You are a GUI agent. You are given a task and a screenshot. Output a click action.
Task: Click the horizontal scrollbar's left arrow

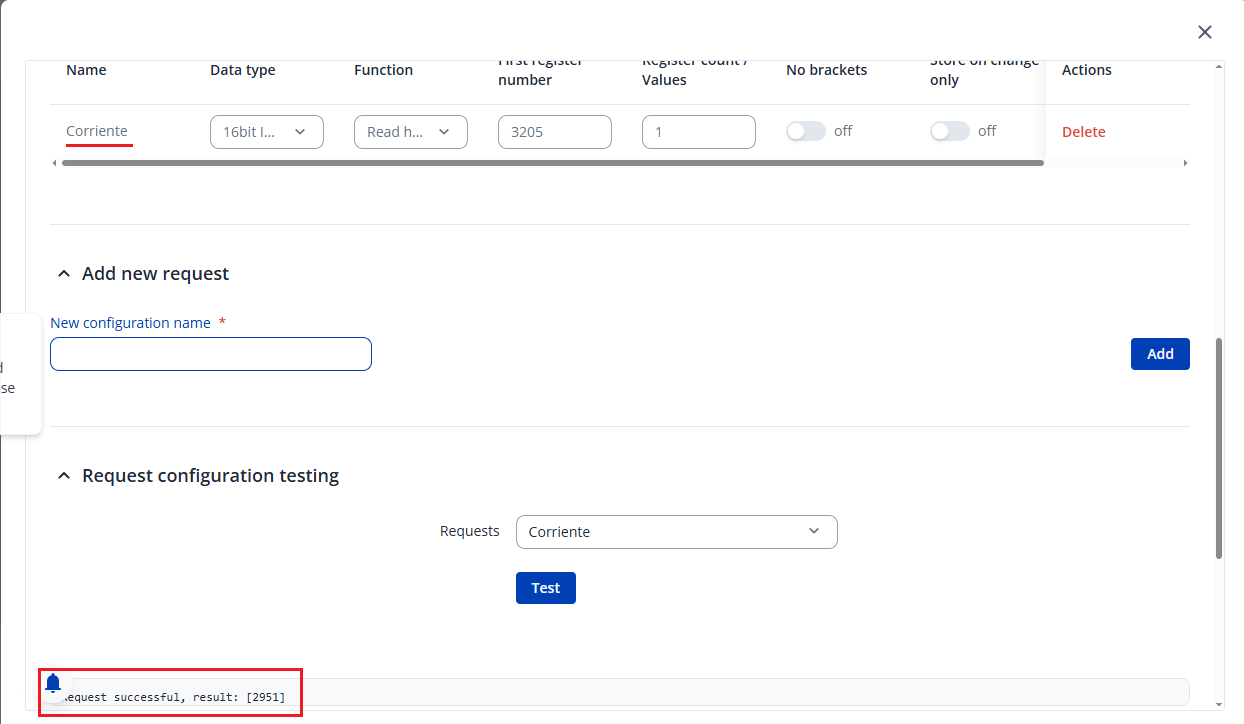(x=54, y=163)
